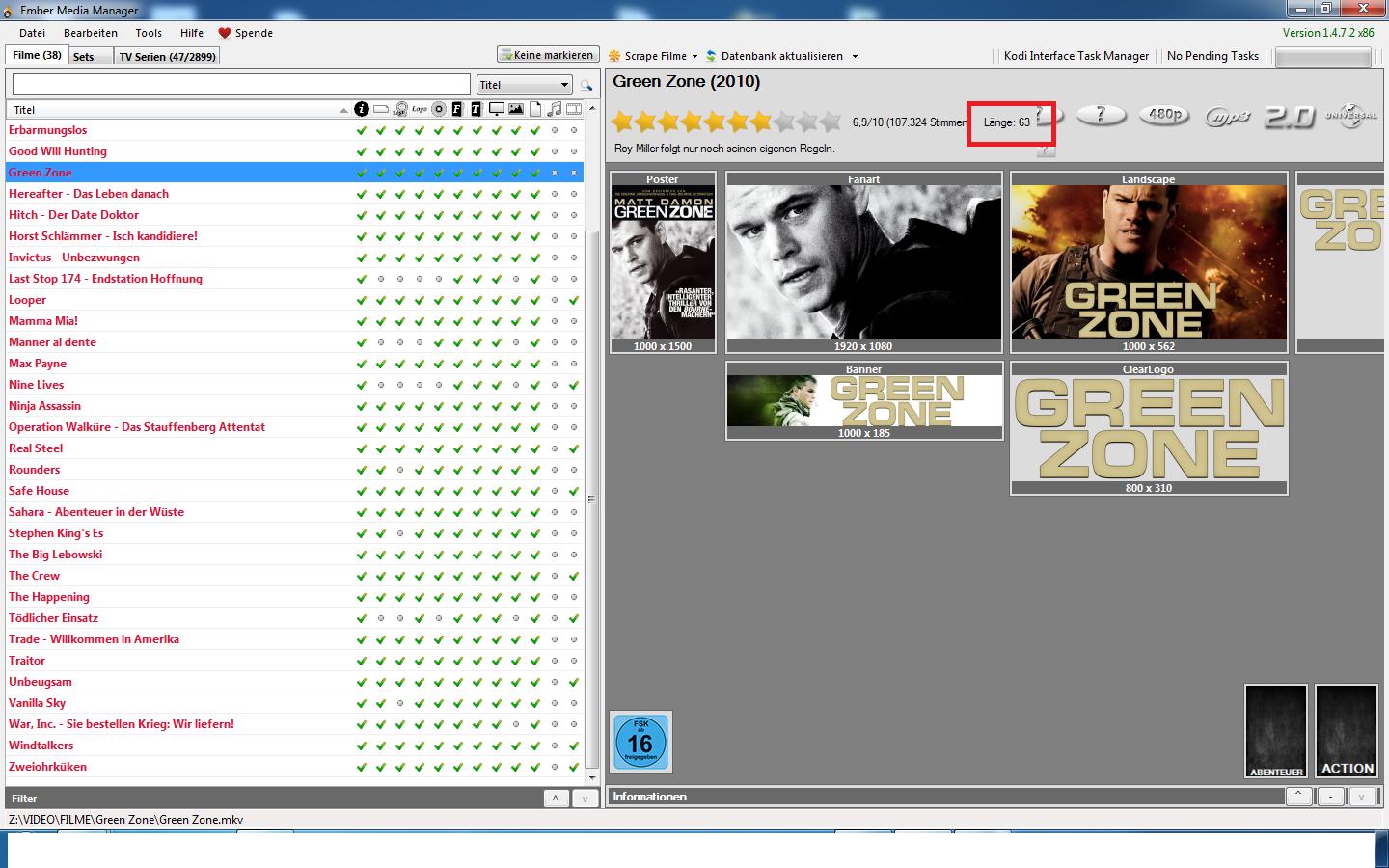Screen dimensions: 1389x868
Task: Open the Scrape Filme dropdown
Action: [x=694, y=56]
